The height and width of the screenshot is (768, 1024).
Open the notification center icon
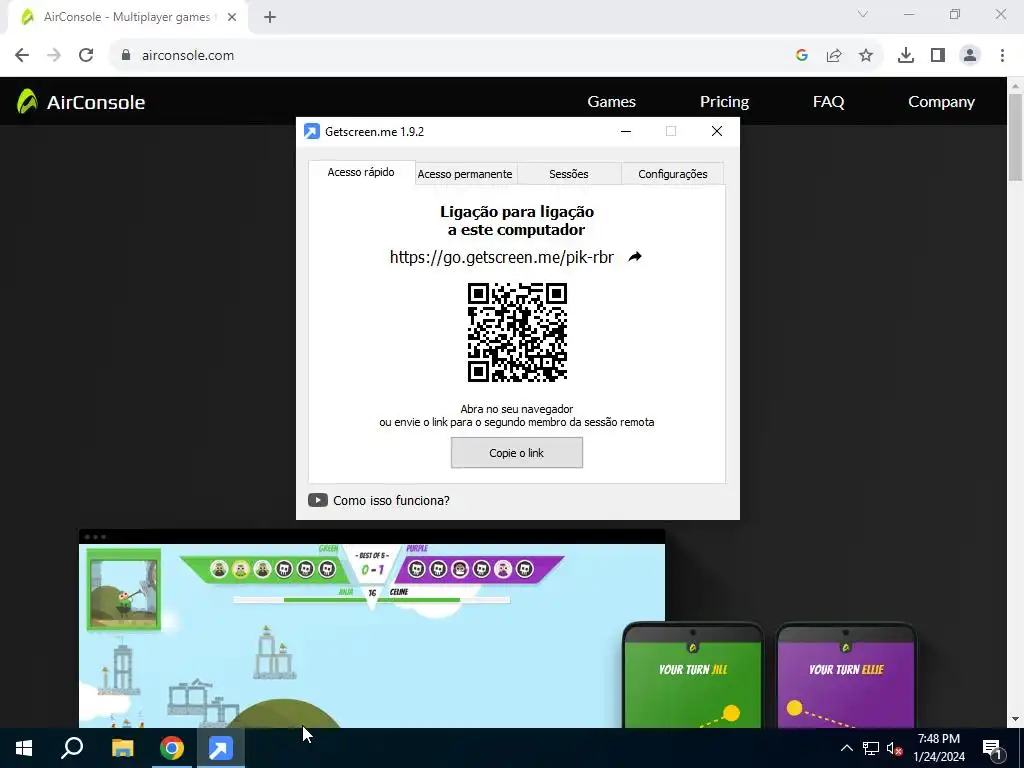pos(992,748)
